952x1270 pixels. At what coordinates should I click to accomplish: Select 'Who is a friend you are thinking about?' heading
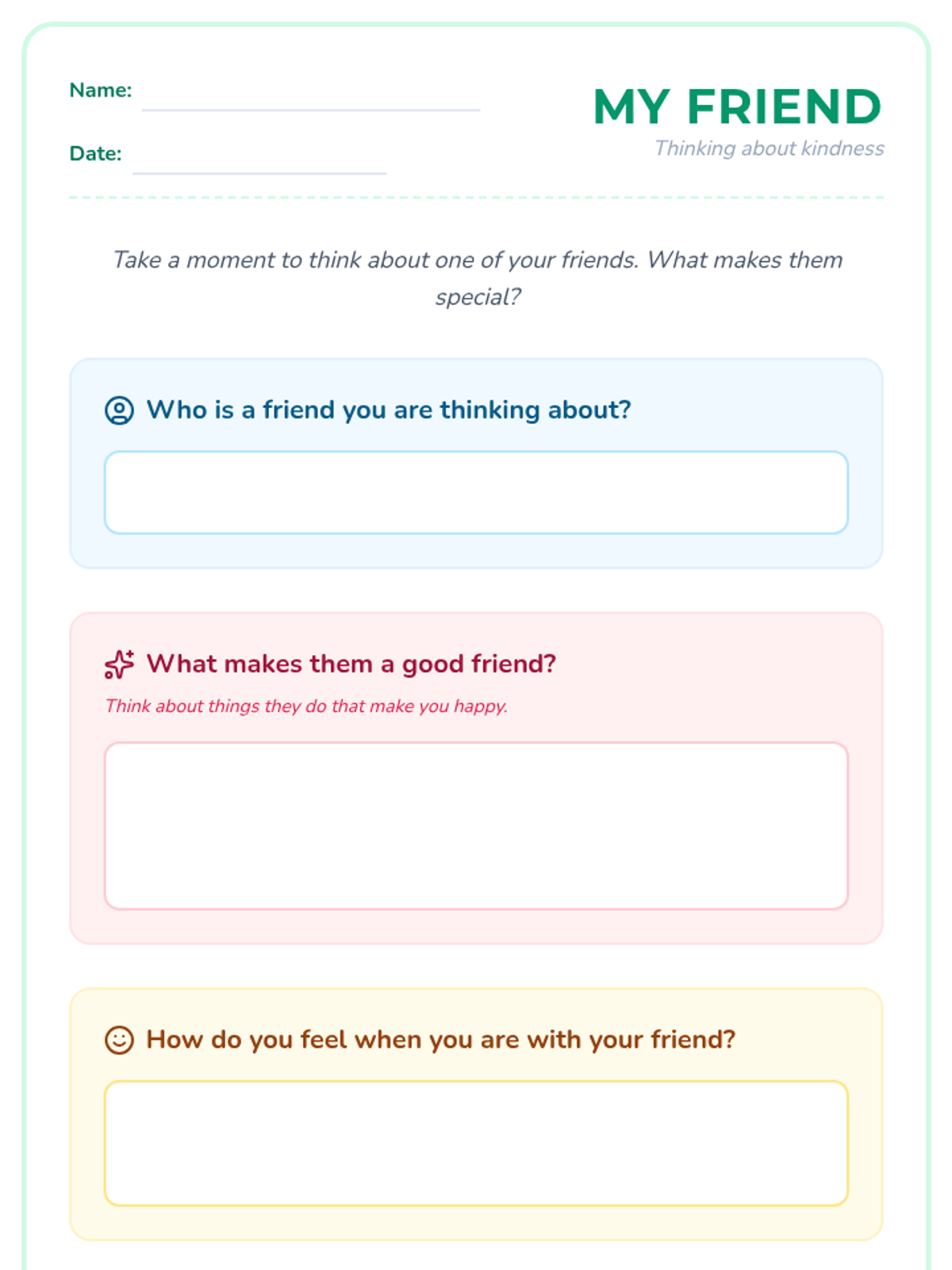[x=389, y=410]
